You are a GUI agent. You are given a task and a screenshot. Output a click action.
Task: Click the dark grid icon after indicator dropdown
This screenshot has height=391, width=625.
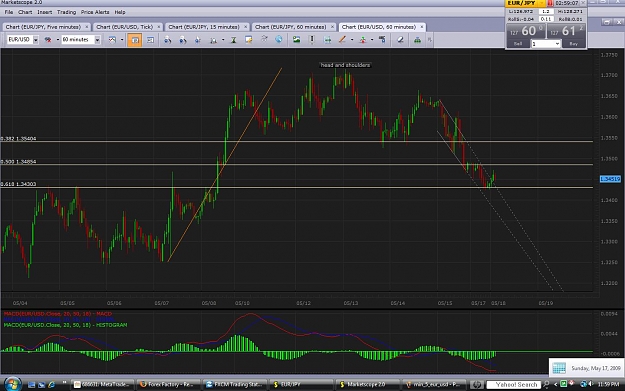[382, 39]
